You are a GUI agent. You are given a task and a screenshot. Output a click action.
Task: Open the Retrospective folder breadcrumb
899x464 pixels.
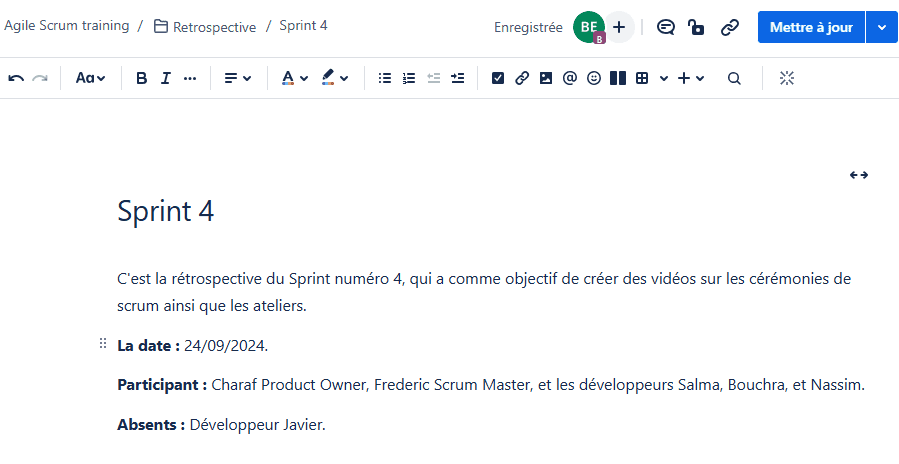tap(205, 26)
